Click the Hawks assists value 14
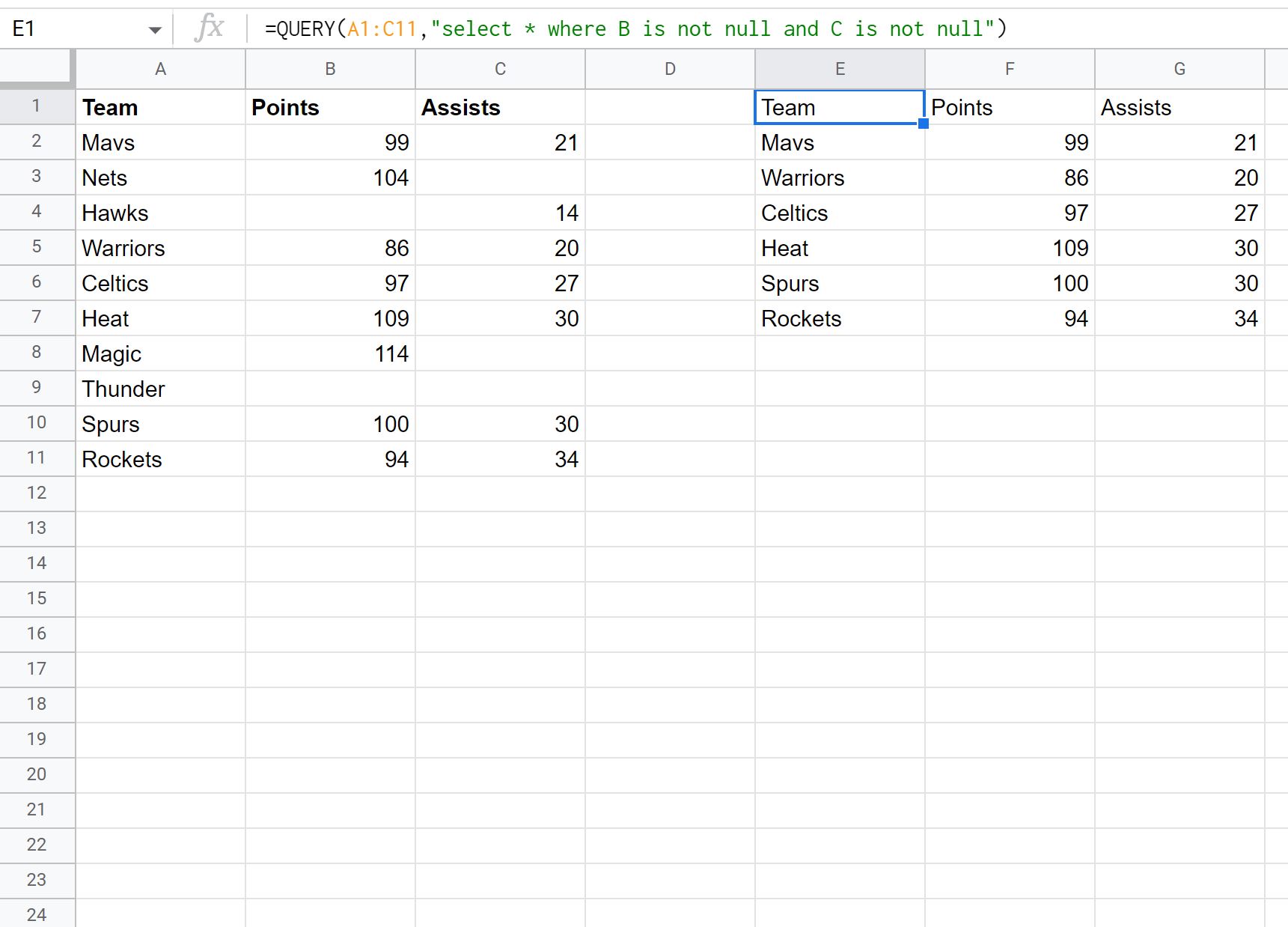The height and width of the screenshot is (927, 1288). [x=500, y=213]
